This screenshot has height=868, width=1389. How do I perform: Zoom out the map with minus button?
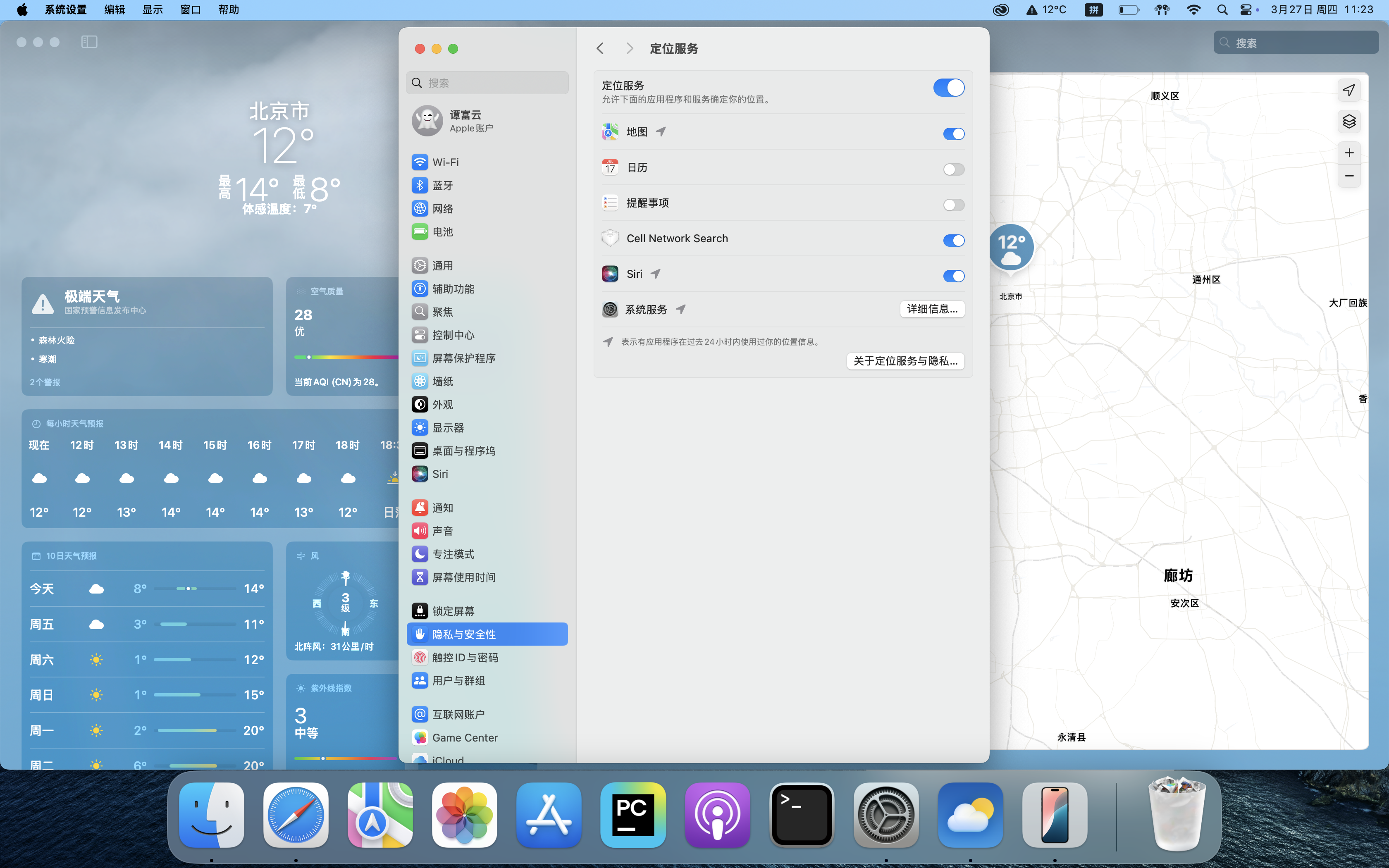click(x=1349, y=176)
